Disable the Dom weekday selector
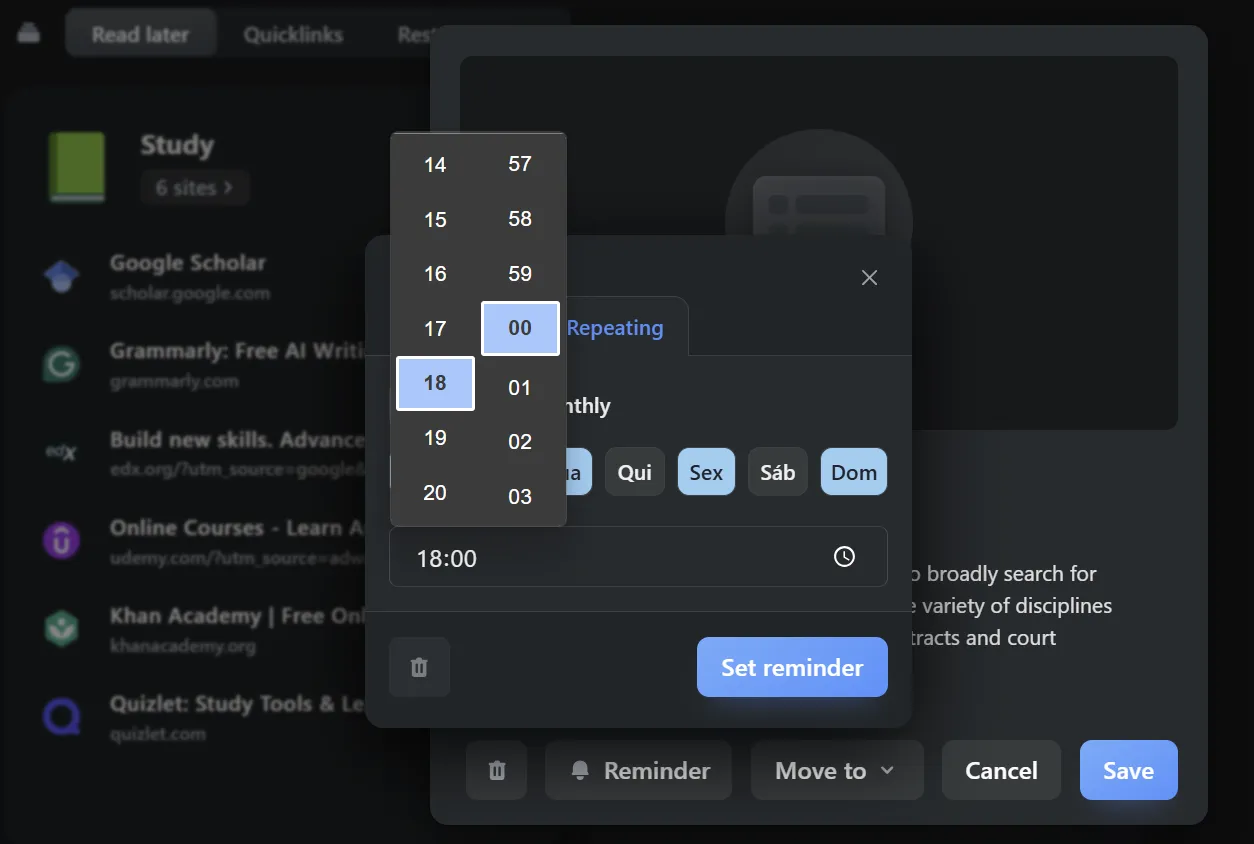1254x844 pixels. coord(853,471)
